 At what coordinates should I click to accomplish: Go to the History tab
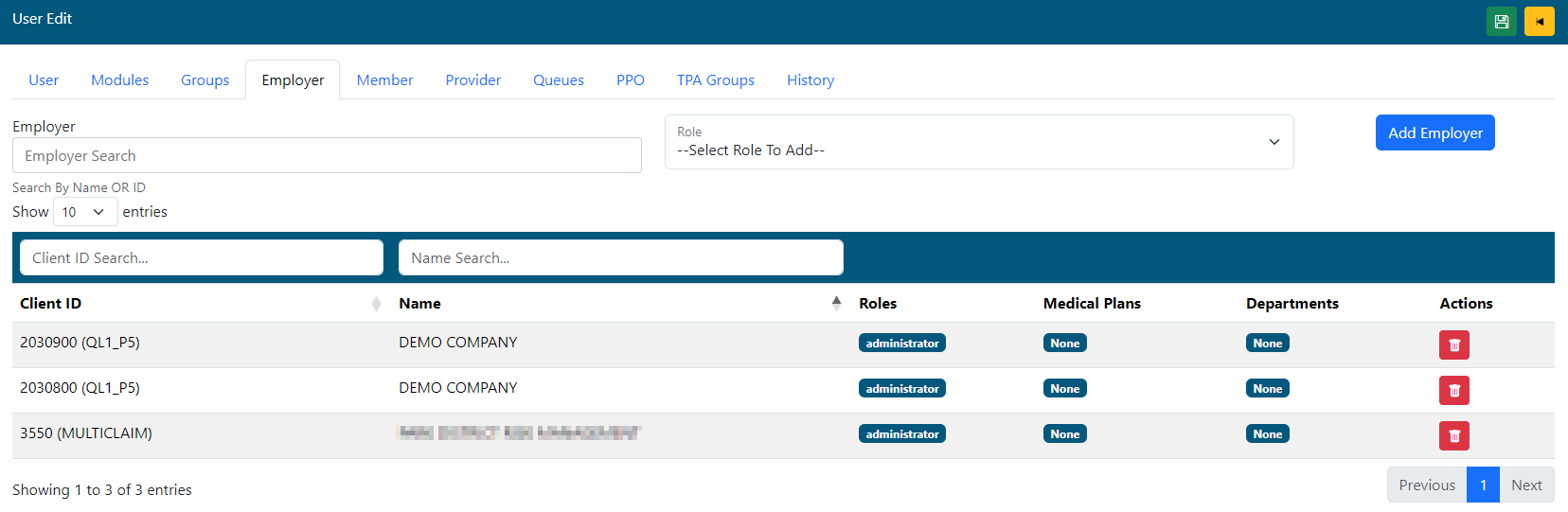point(810,80)
